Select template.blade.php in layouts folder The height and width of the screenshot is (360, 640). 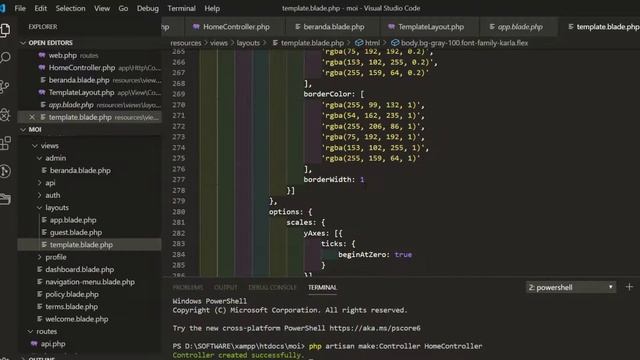[89, 244]
